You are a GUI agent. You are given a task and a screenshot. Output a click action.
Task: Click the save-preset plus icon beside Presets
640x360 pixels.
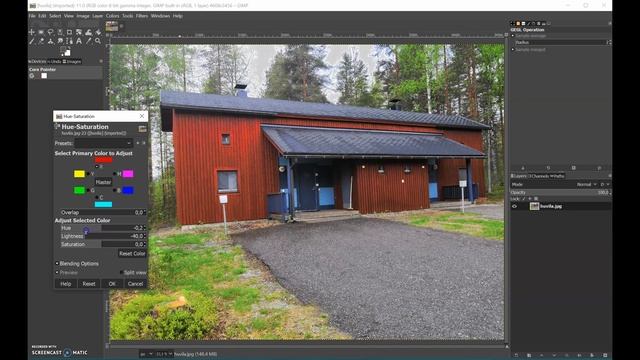(x=138, y=143)
